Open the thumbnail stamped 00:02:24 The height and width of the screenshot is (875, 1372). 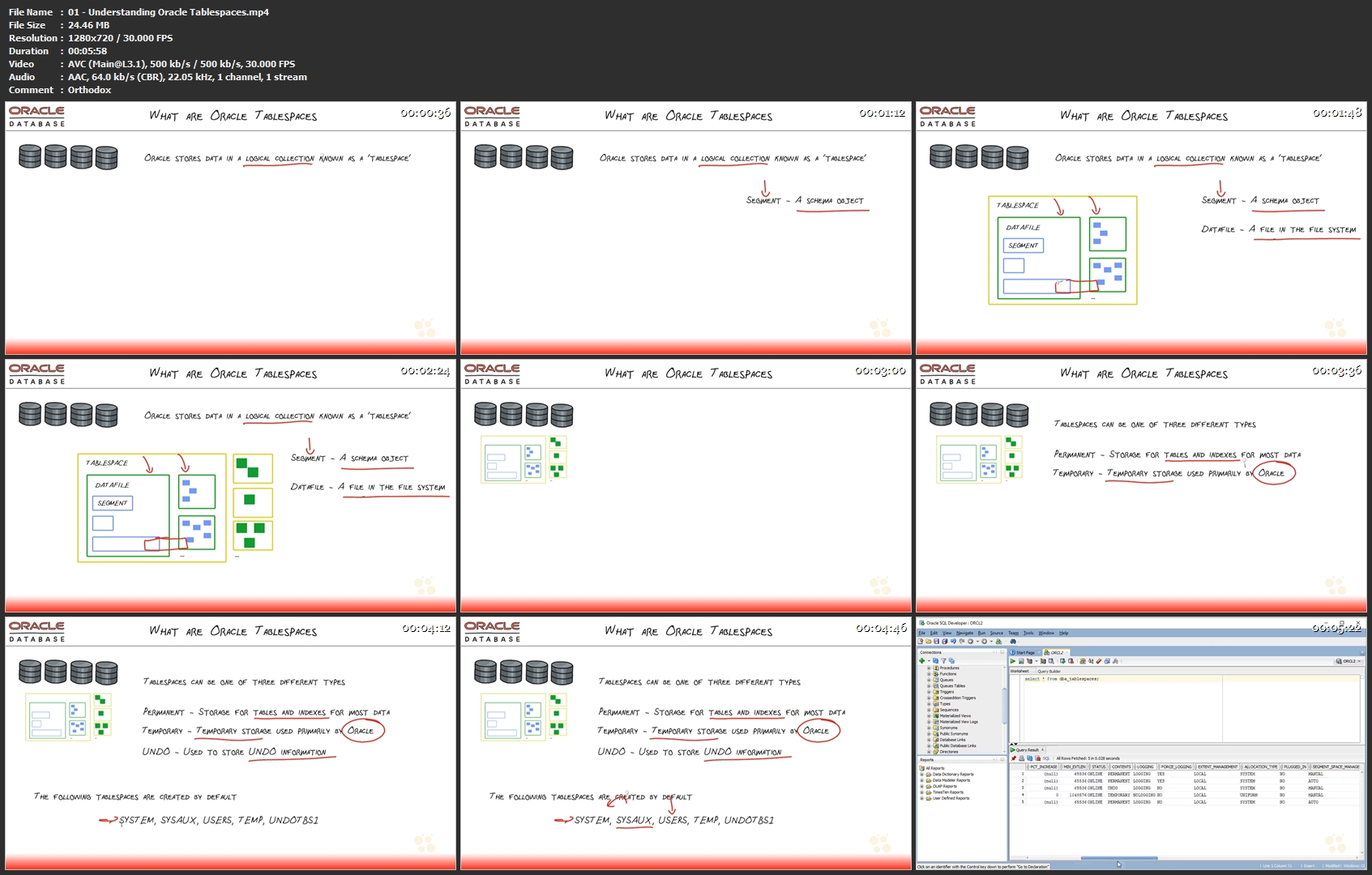click(x=230, y=486)
